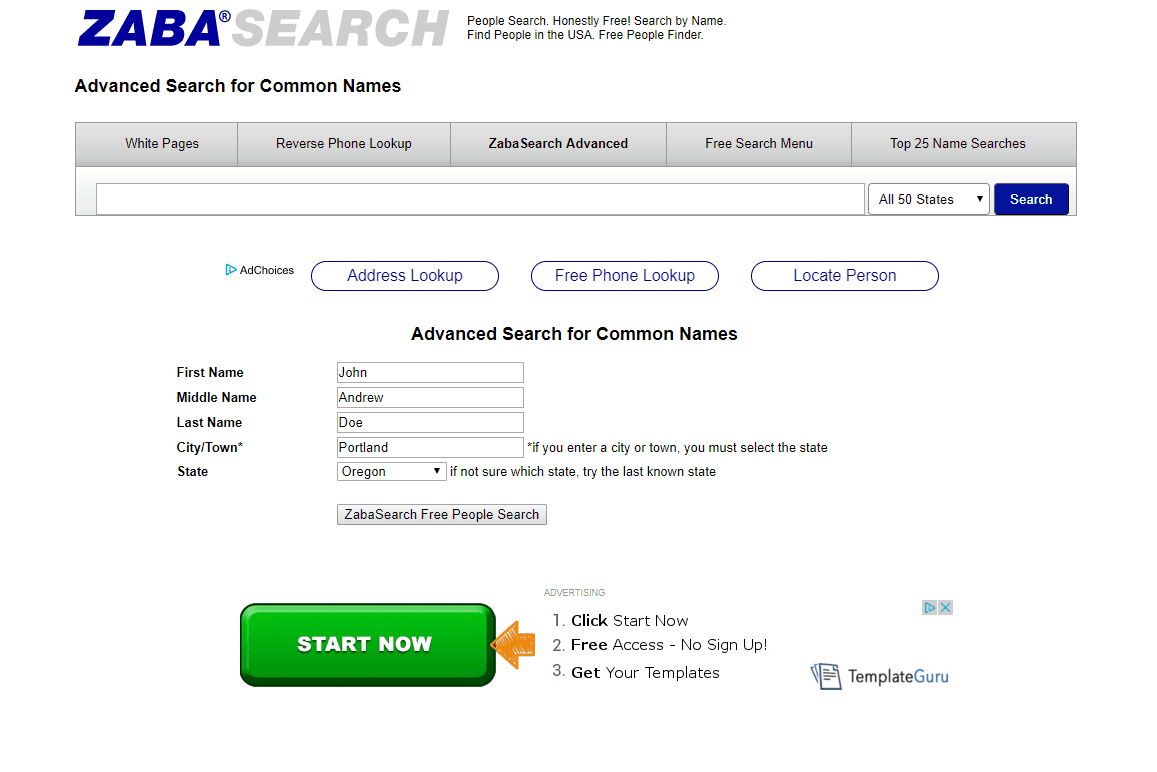1157x772 pixels.
Task: Focus the First Name field containing John
Action: 430,372
